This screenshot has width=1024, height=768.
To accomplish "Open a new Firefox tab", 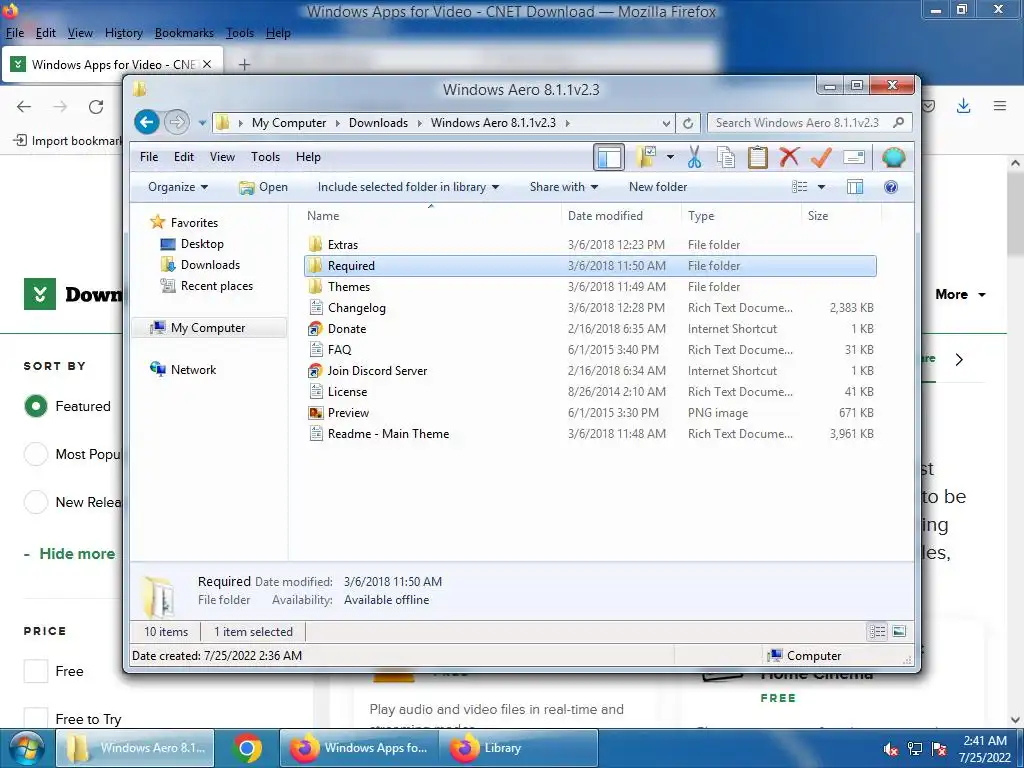I will pyautogui.click(x=244, y=64).
